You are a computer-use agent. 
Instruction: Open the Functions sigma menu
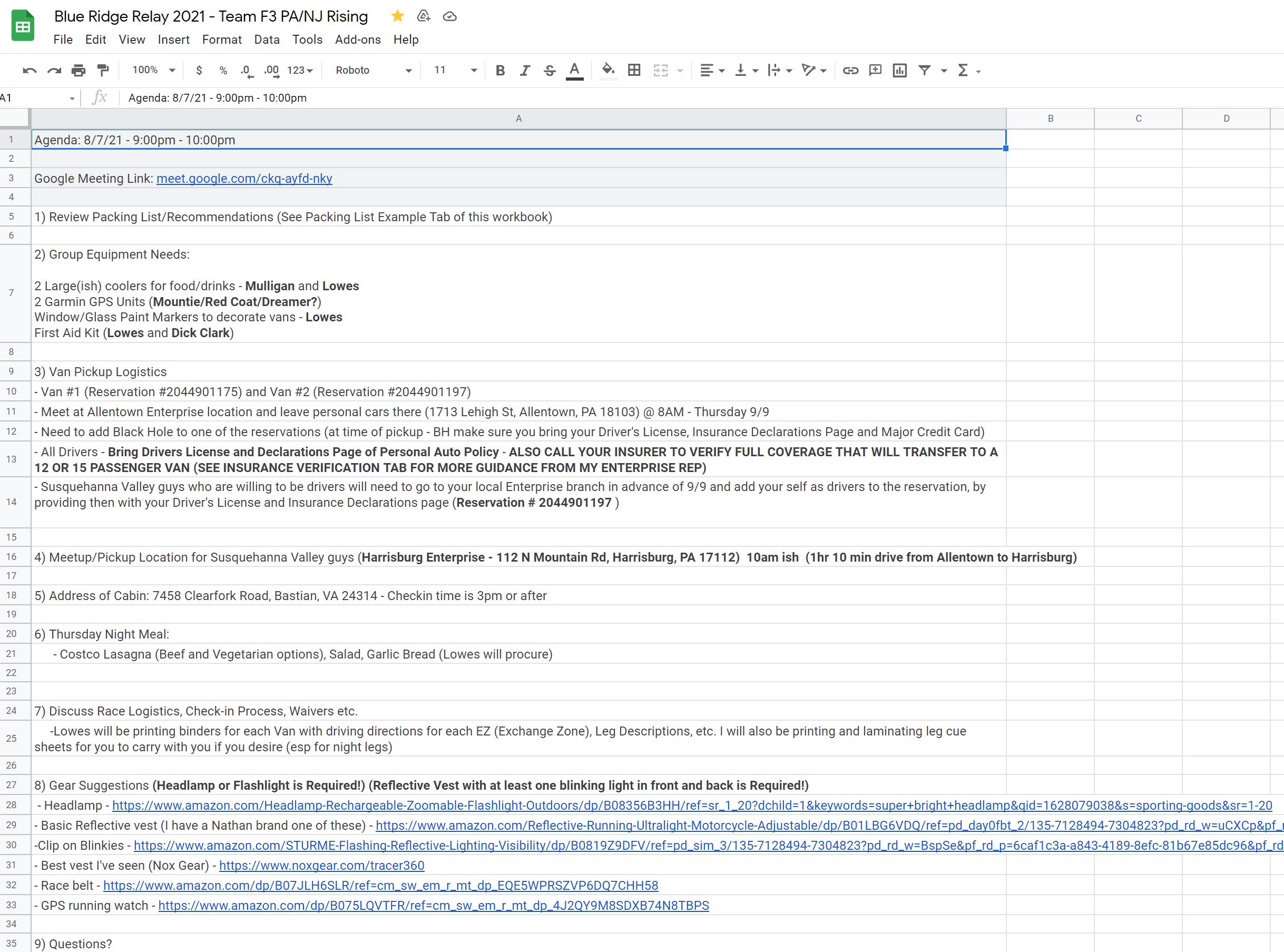(x=963, y=70)
